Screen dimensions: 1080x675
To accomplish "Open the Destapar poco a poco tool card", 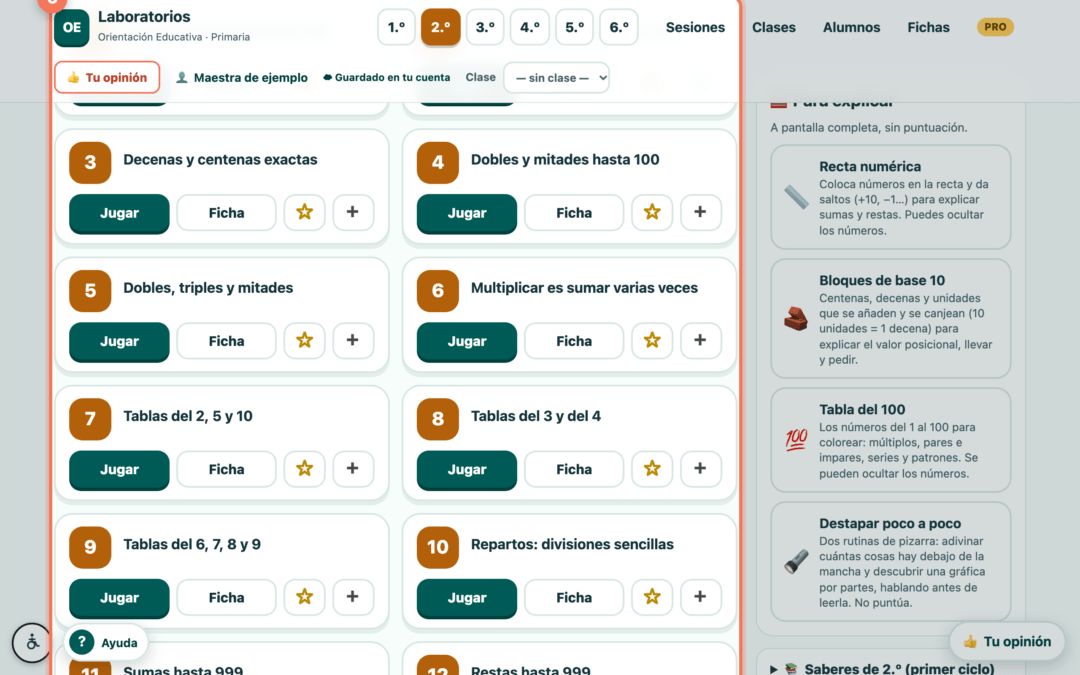I will 891,561.
